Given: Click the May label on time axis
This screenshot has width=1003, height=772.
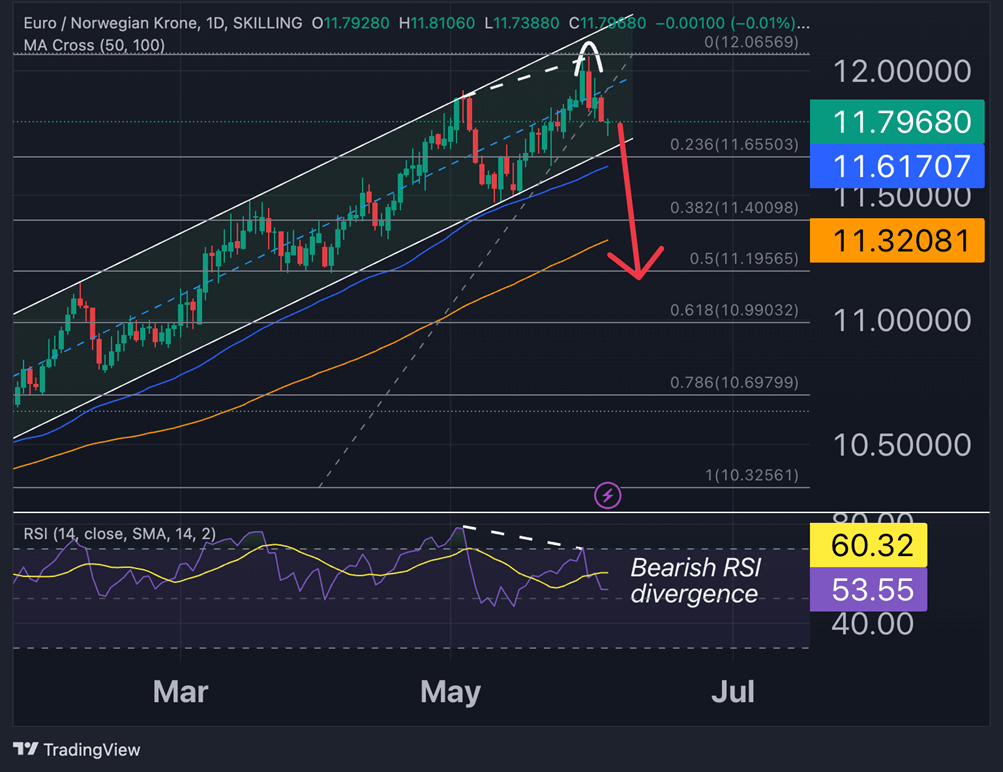Looking at the screenshot, I should 450,692.
